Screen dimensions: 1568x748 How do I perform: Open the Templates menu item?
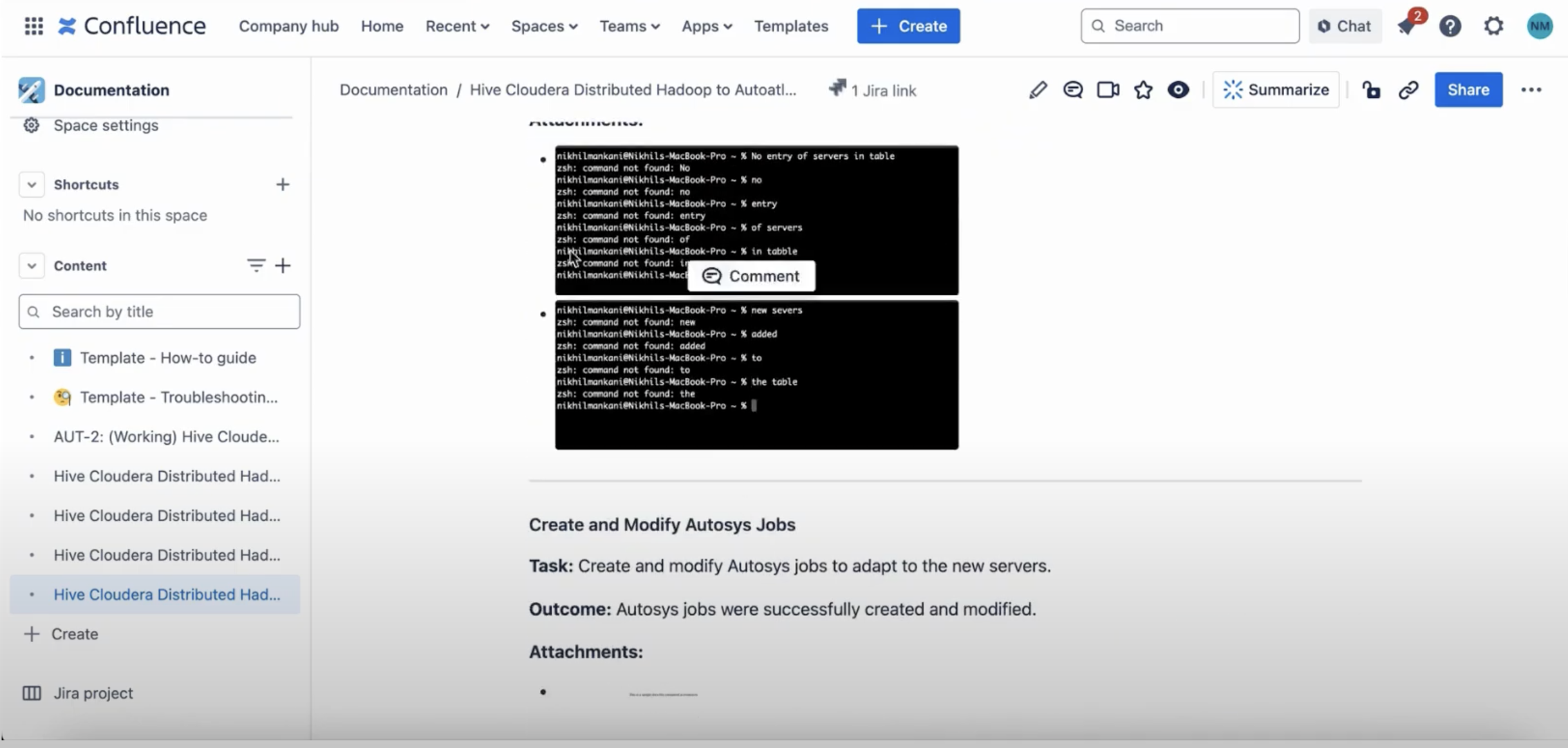pos(791,26)
